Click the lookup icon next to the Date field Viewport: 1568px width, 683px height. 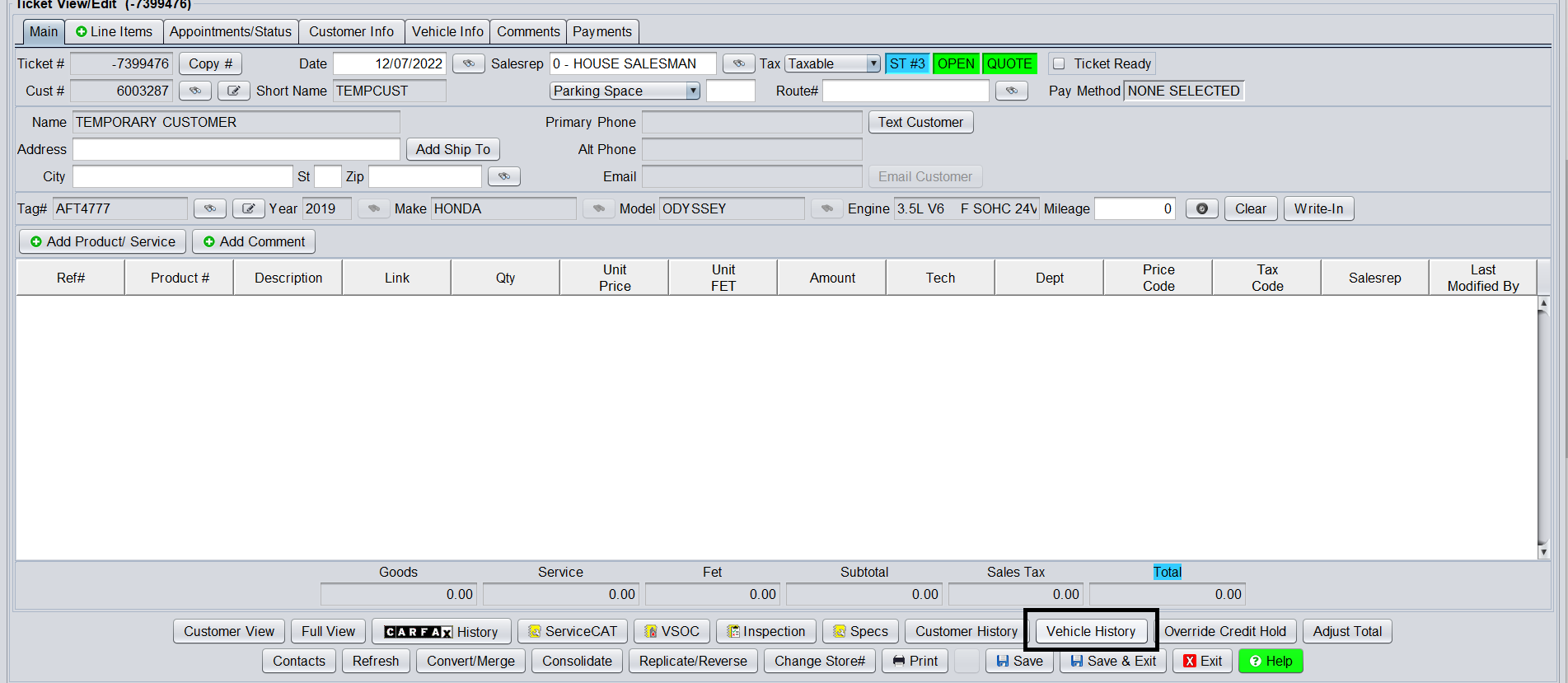point(468,63)
